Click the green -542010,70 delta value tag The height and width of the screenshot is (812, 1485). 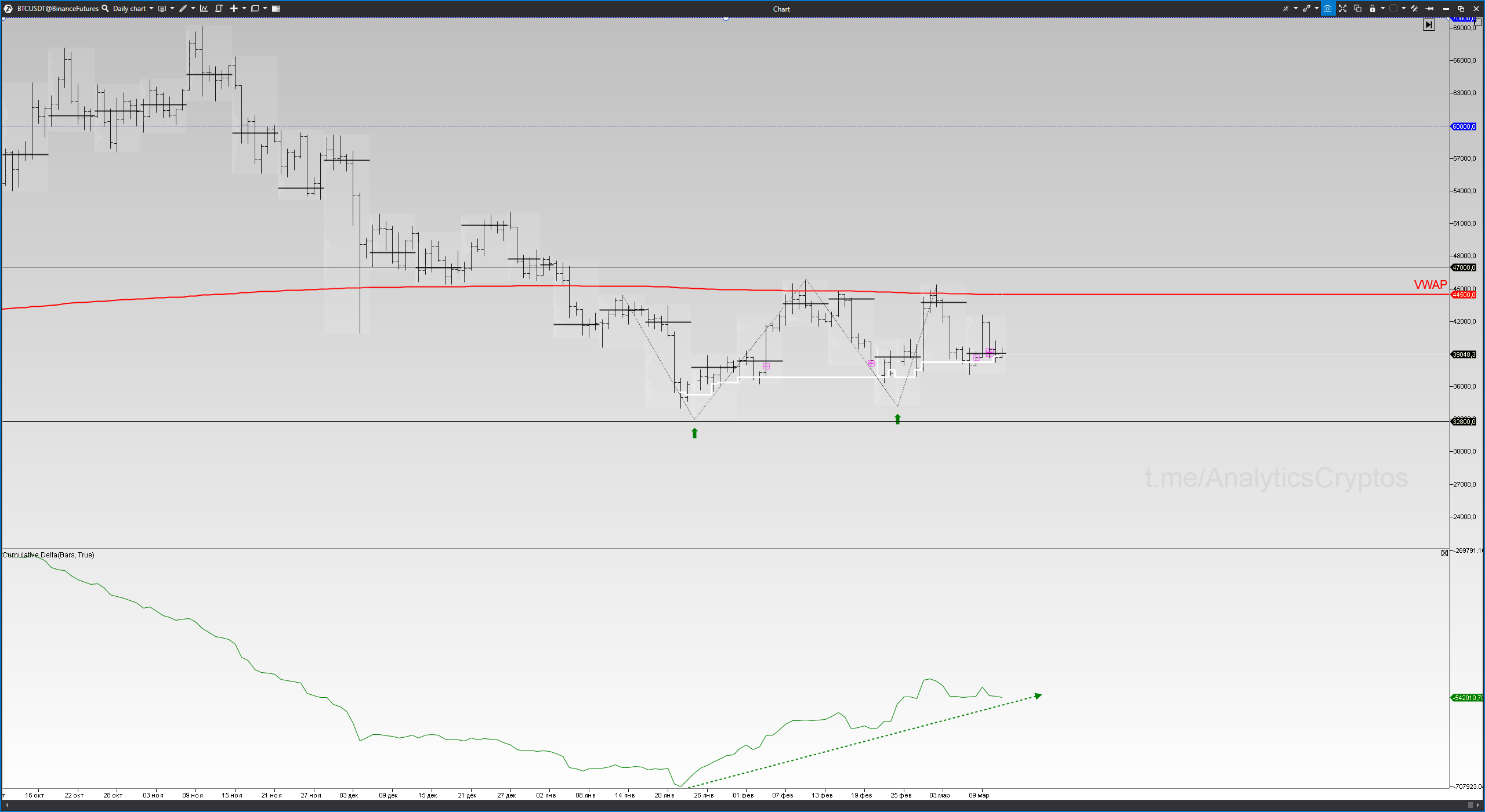[1467, 698]
